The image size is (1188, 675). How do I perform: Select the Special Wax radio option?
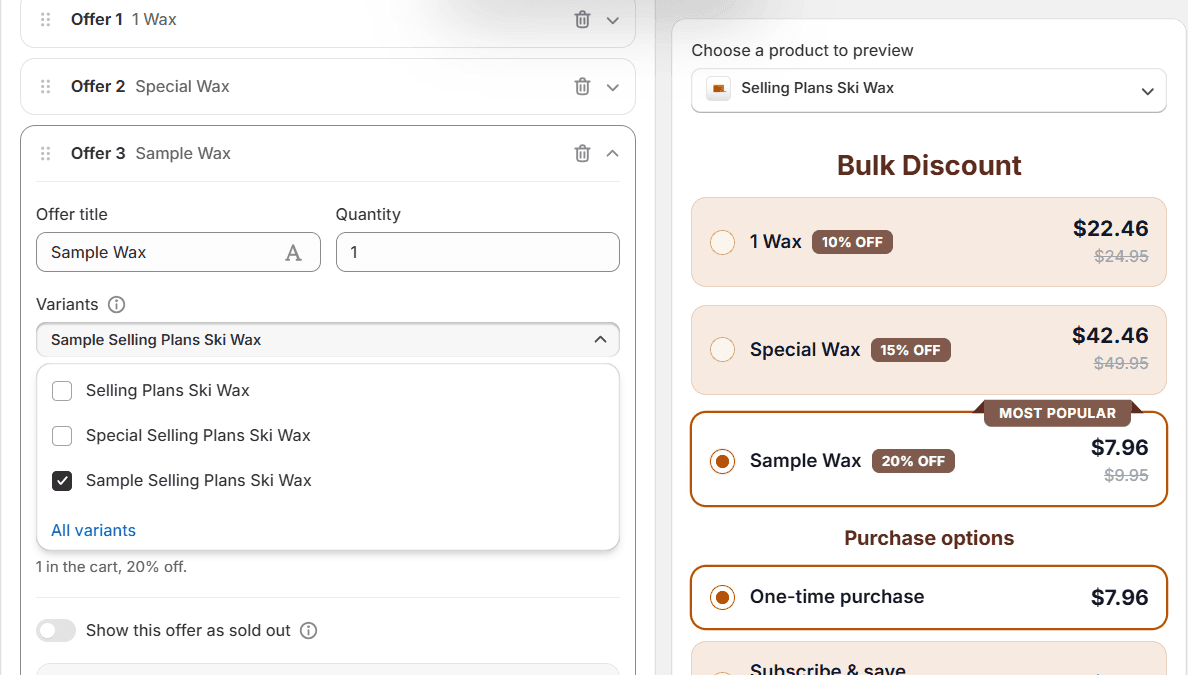tap(723, 349)
